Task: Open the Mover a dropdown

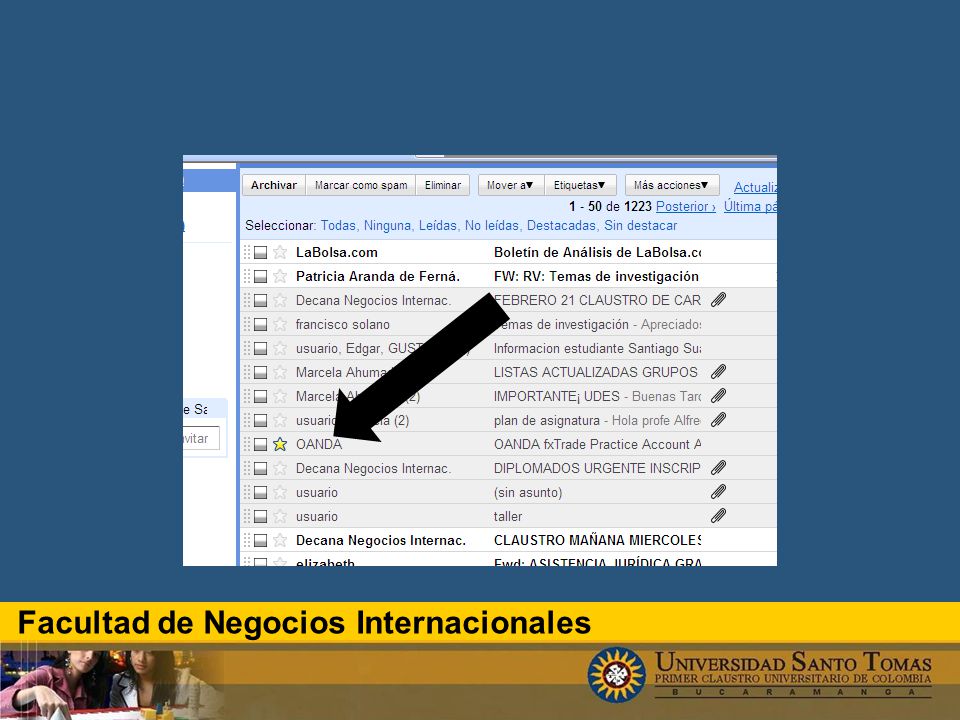Action: (511, 185)
